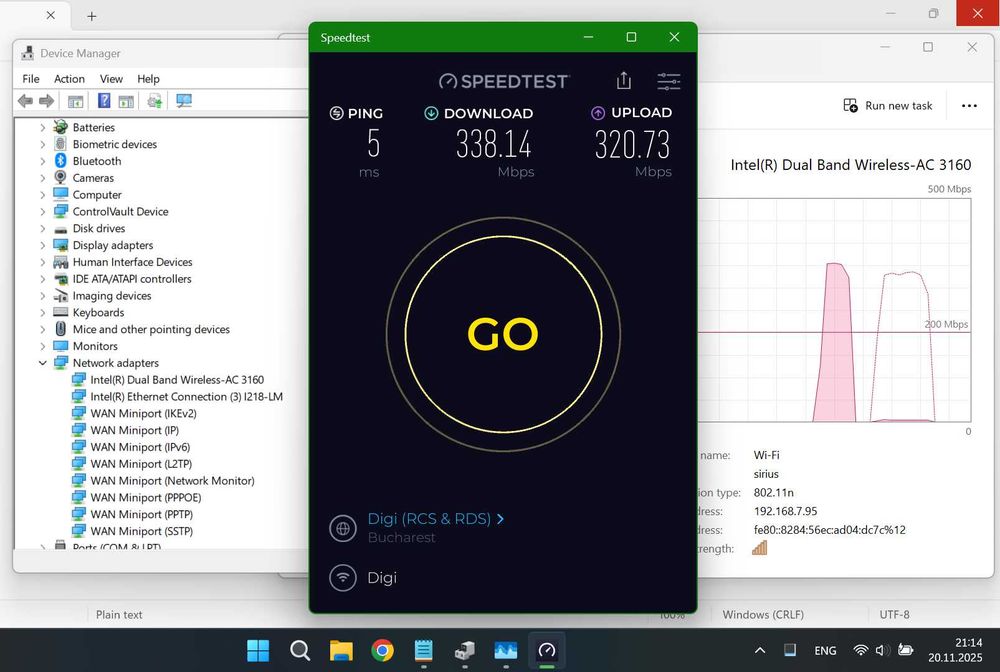Viewport: 1000px width, 672px height.
Task: Click the battery tray icon
Action: point(905,650)
